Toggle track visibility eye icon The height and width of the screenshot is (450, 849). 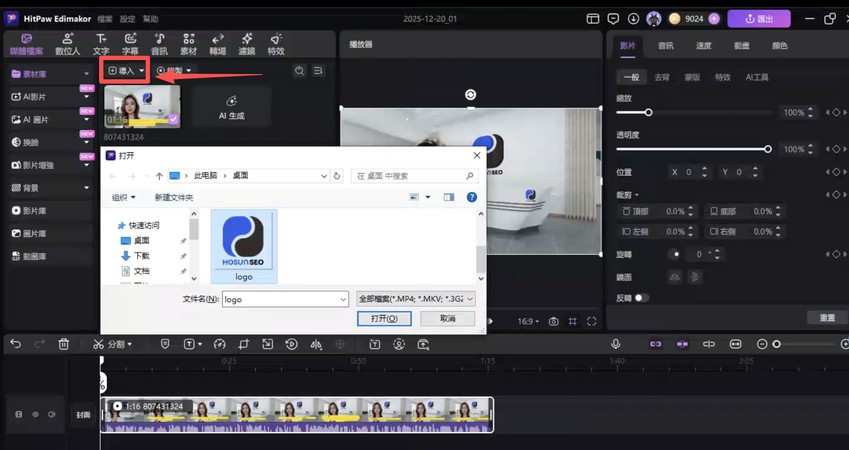click(x=35, y=414)
